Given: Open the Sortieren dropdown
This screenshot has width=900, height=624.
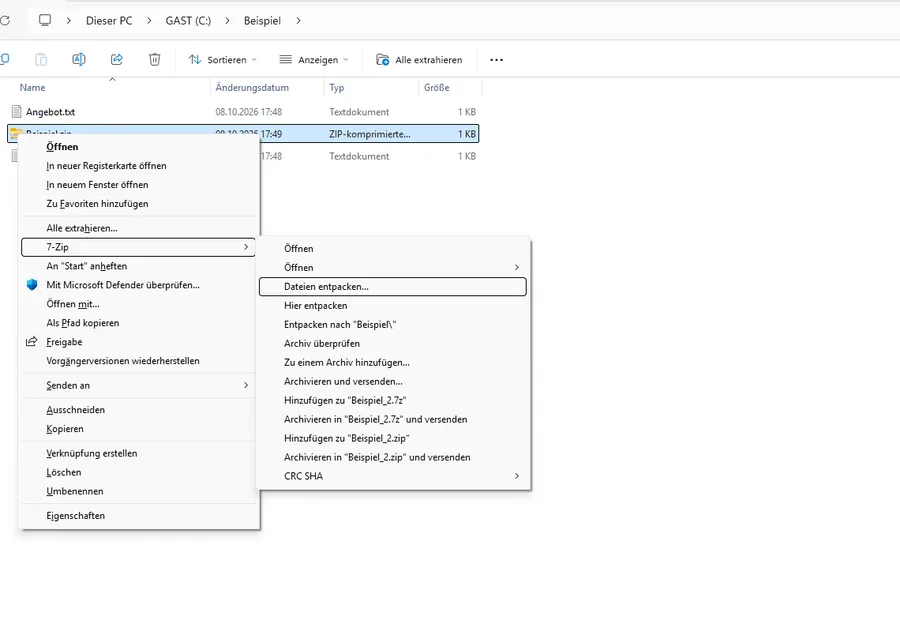Looking at the screenshot, I should 223,60.
